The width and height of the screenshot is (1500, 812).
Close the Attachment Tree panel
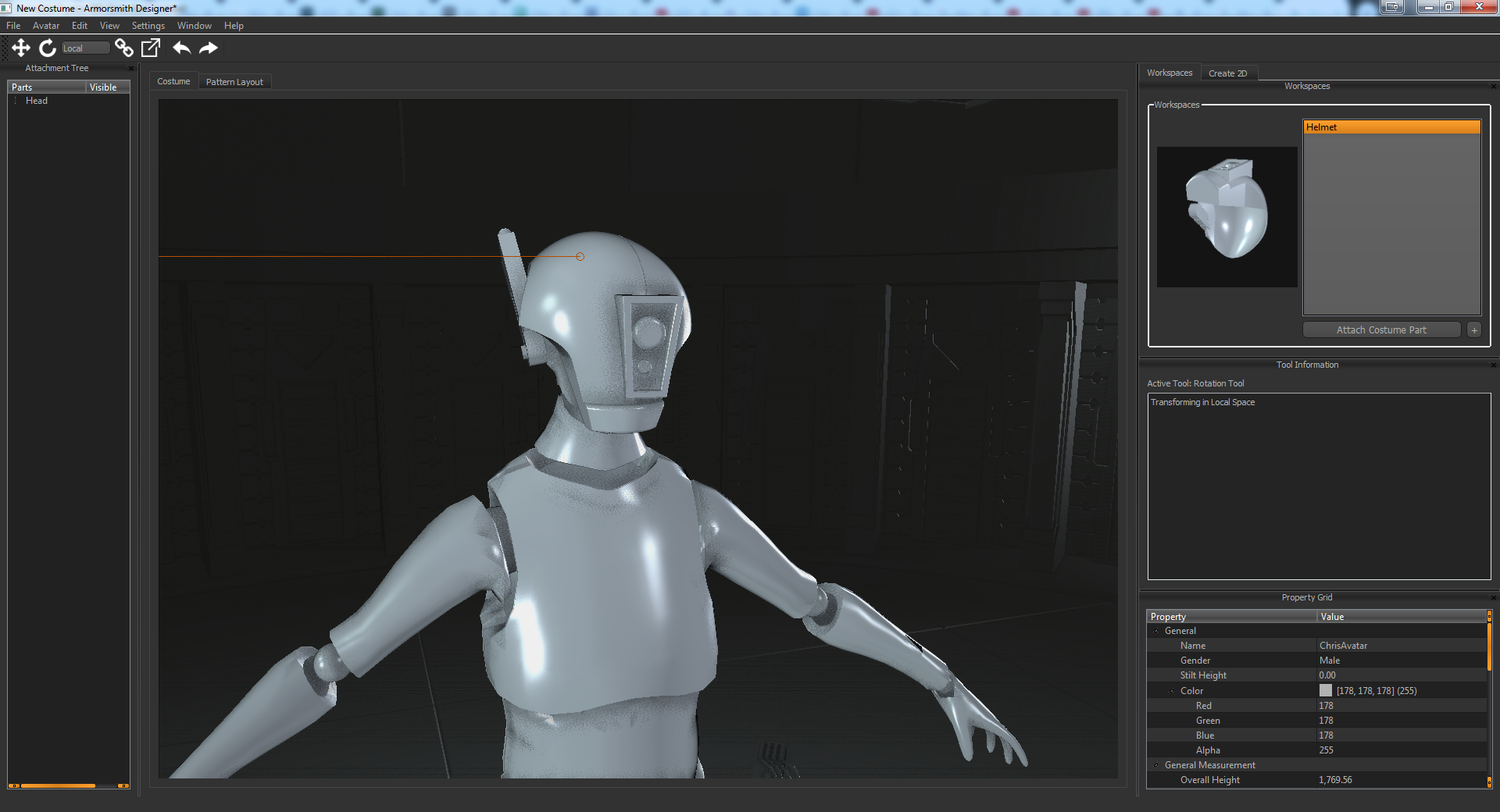tap(131, 69)
